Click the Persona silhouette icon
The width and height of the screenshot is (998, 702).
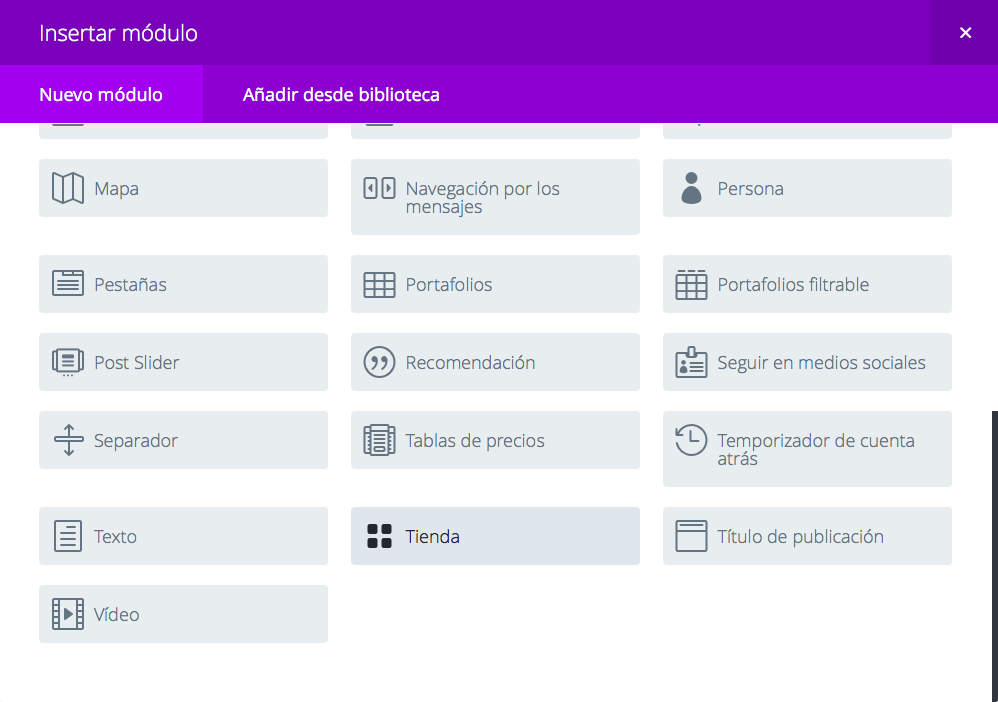pyautogui.click(x=691, y=188)
